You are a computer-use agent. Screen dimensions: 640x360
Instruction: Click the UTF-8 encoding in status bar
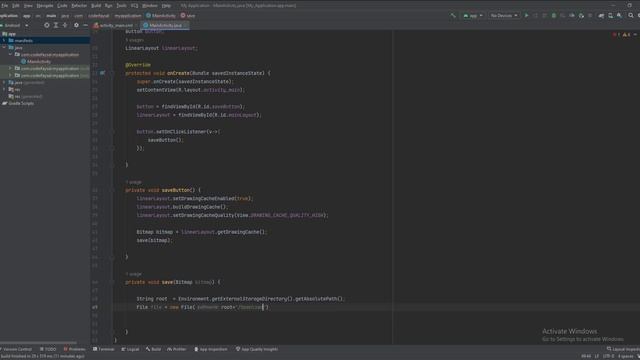(609, 356)
